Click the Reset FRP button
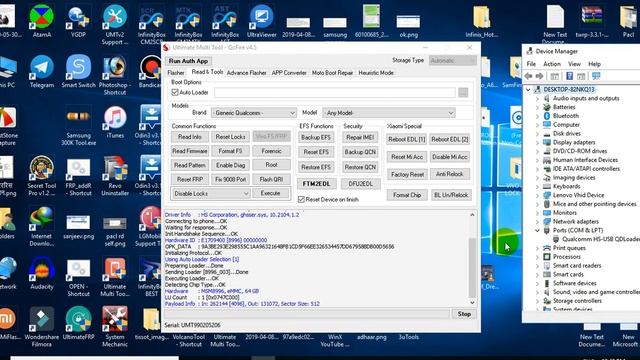This screenshot has height=360, width=640. click(190, 180)
